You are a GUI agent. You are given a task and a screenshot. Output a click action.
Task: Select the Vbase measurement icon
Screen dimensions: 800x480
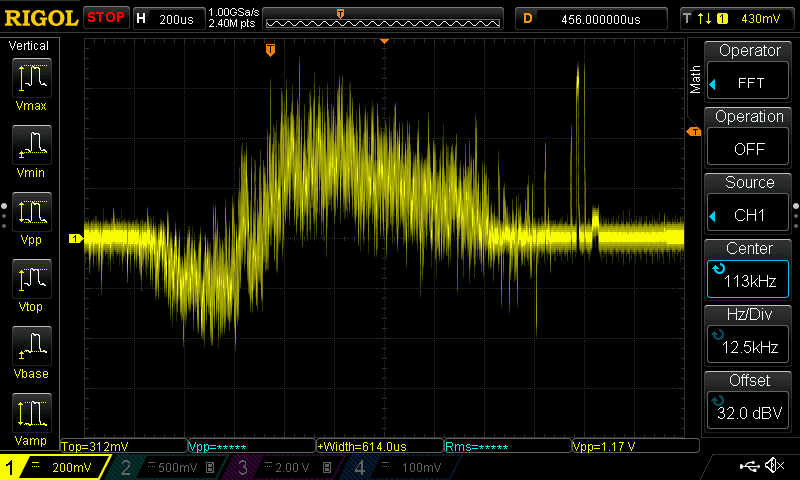point(32,346)
